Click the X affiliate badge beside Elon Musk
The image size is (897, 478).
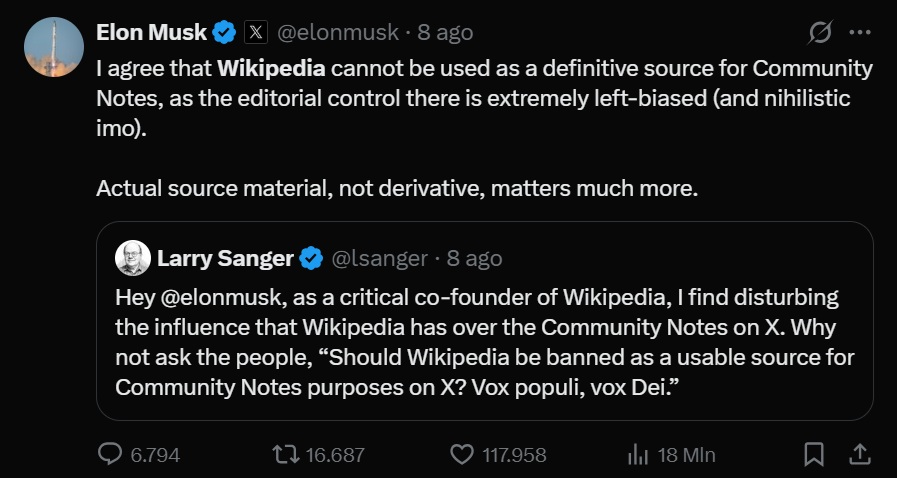(x=256, y=33)
